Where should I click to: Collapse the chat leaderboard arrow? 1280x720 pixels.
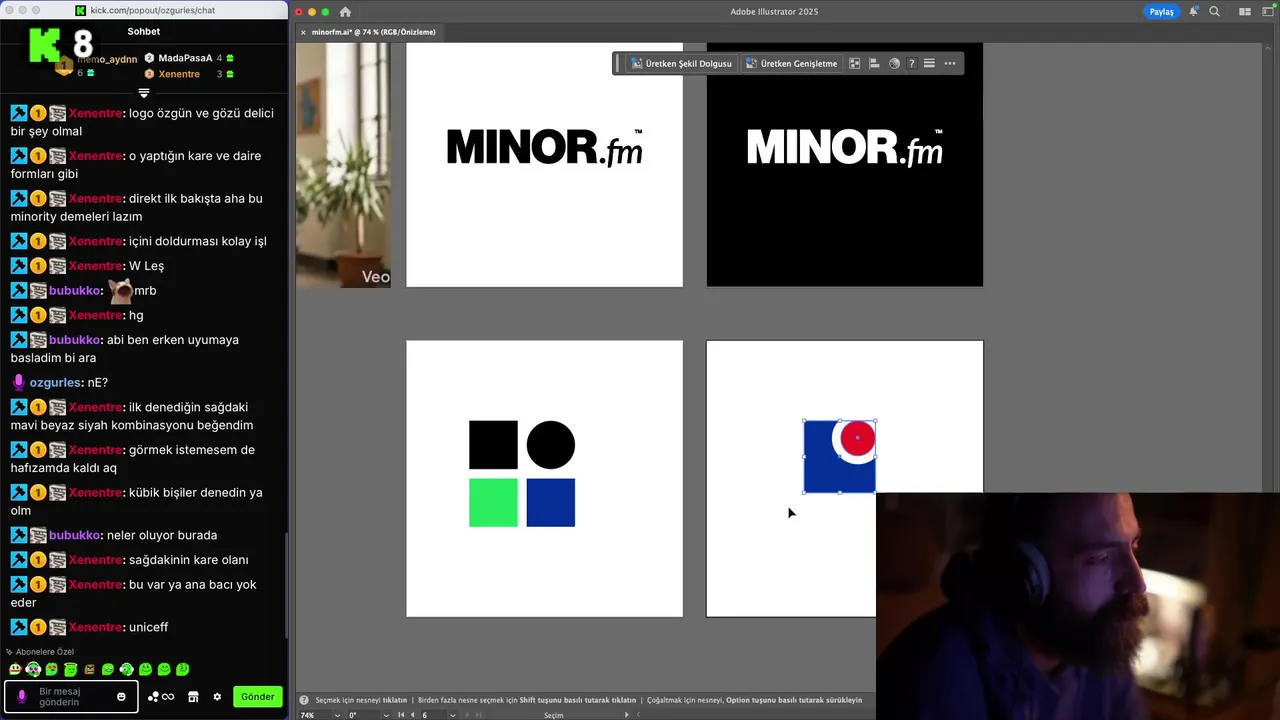click(144, 93)
